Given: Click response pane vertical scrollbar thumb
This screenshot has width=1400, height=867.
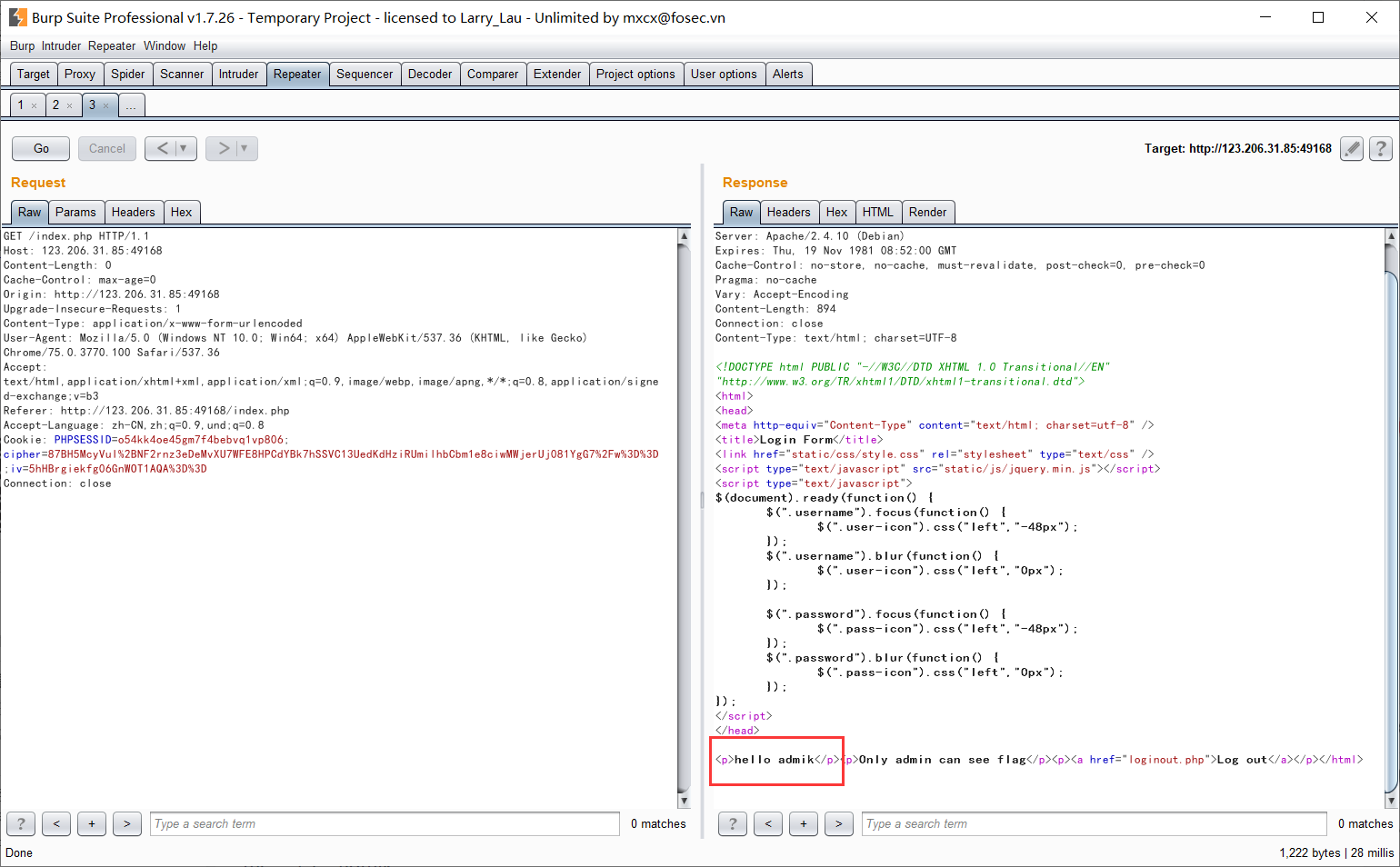Looking at the screenshot, I should click(1391, 530).
